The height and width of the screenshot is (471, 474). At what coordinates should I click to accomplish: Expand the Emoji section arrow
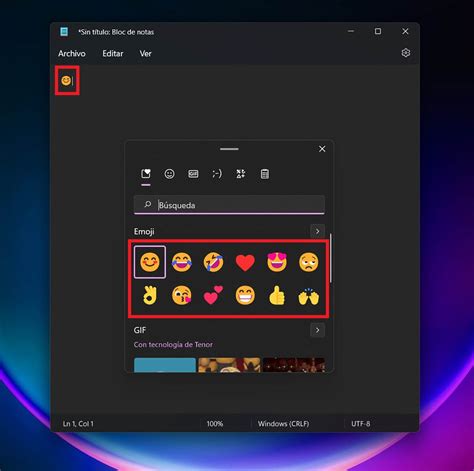(317, 231)
